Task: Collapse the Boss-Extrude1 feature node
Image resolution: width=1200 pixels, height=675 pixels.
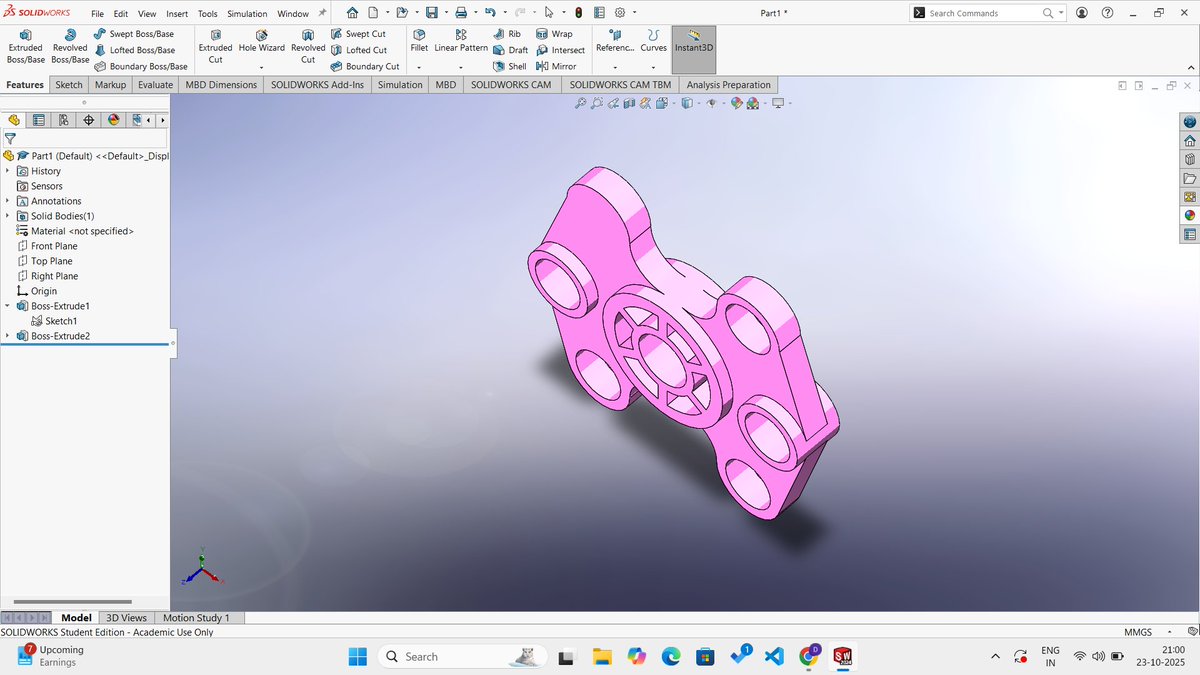Action: coord(7,306)
